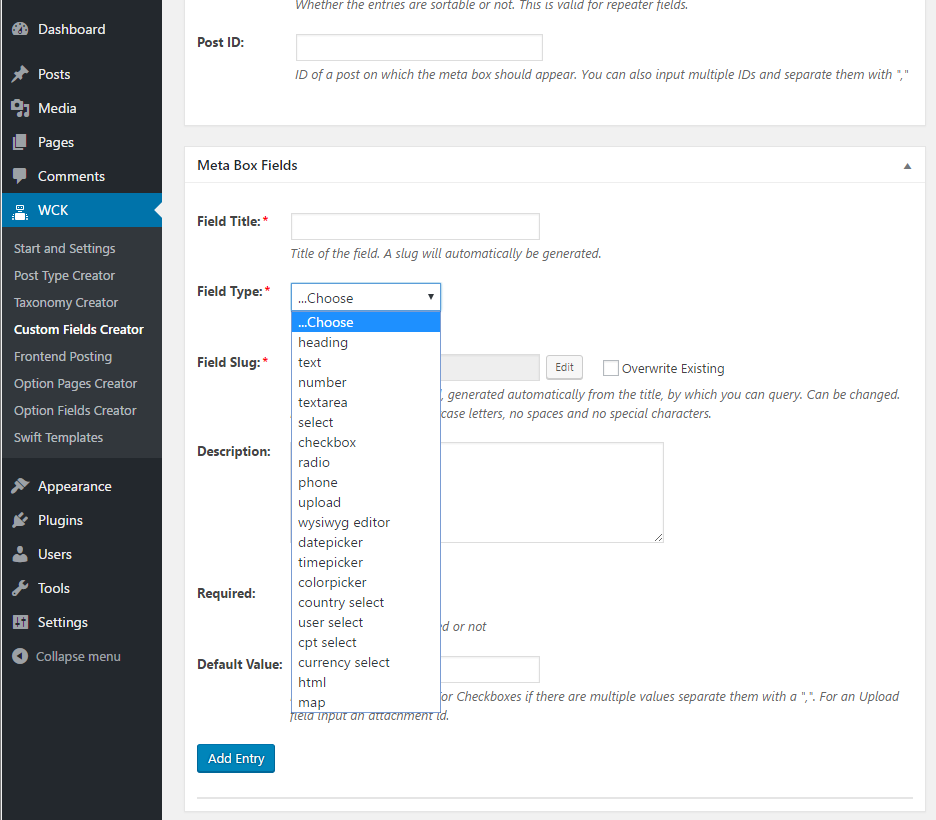The height and width of the screenshot is (820, 936).
Task: Focus the Field Title input field
Action: (415, 226)
